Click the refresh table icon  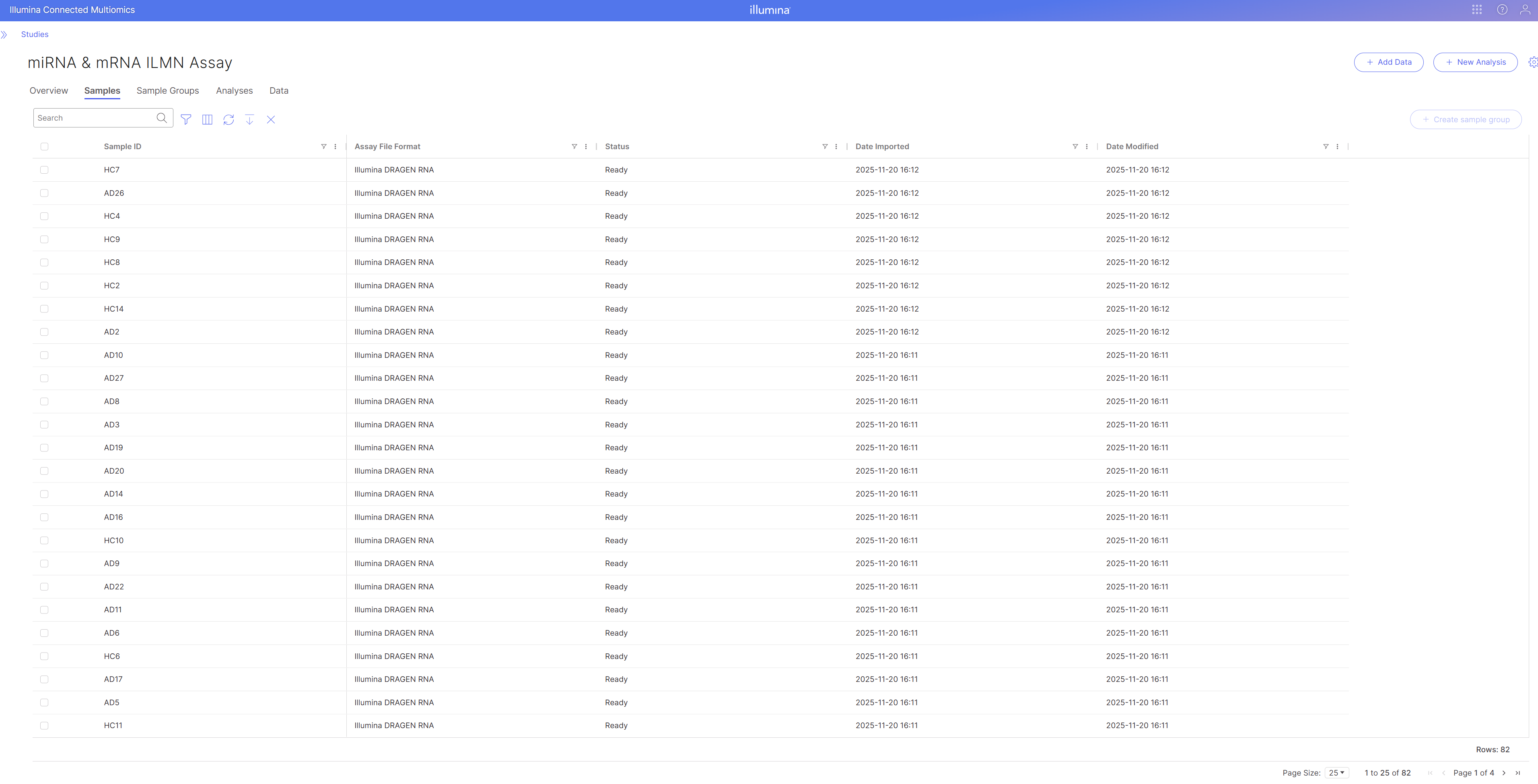click(x=229, y=119)
